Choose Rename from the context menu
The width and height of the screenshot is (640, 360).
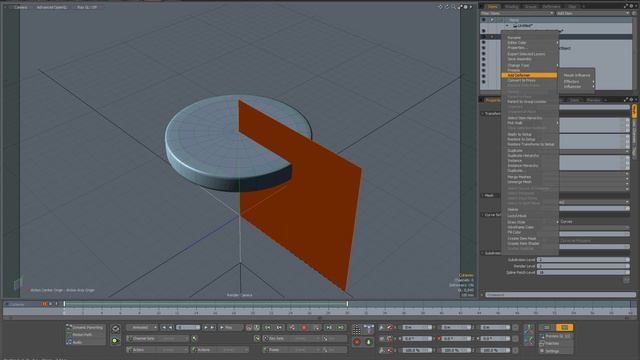[x=514, y=38]
